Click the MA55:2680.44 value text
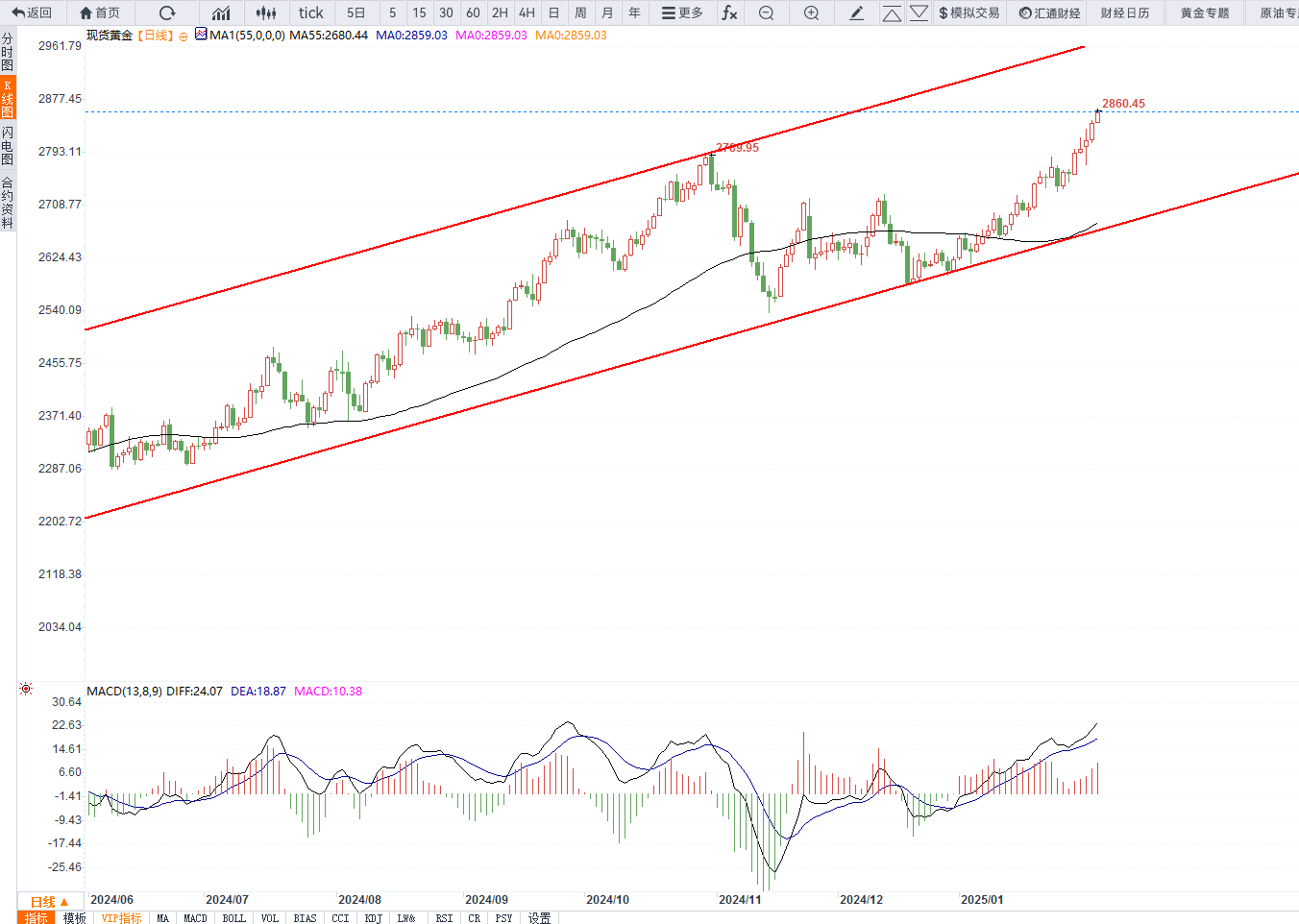Screen dimensions: 1299x924 (329, 36)
